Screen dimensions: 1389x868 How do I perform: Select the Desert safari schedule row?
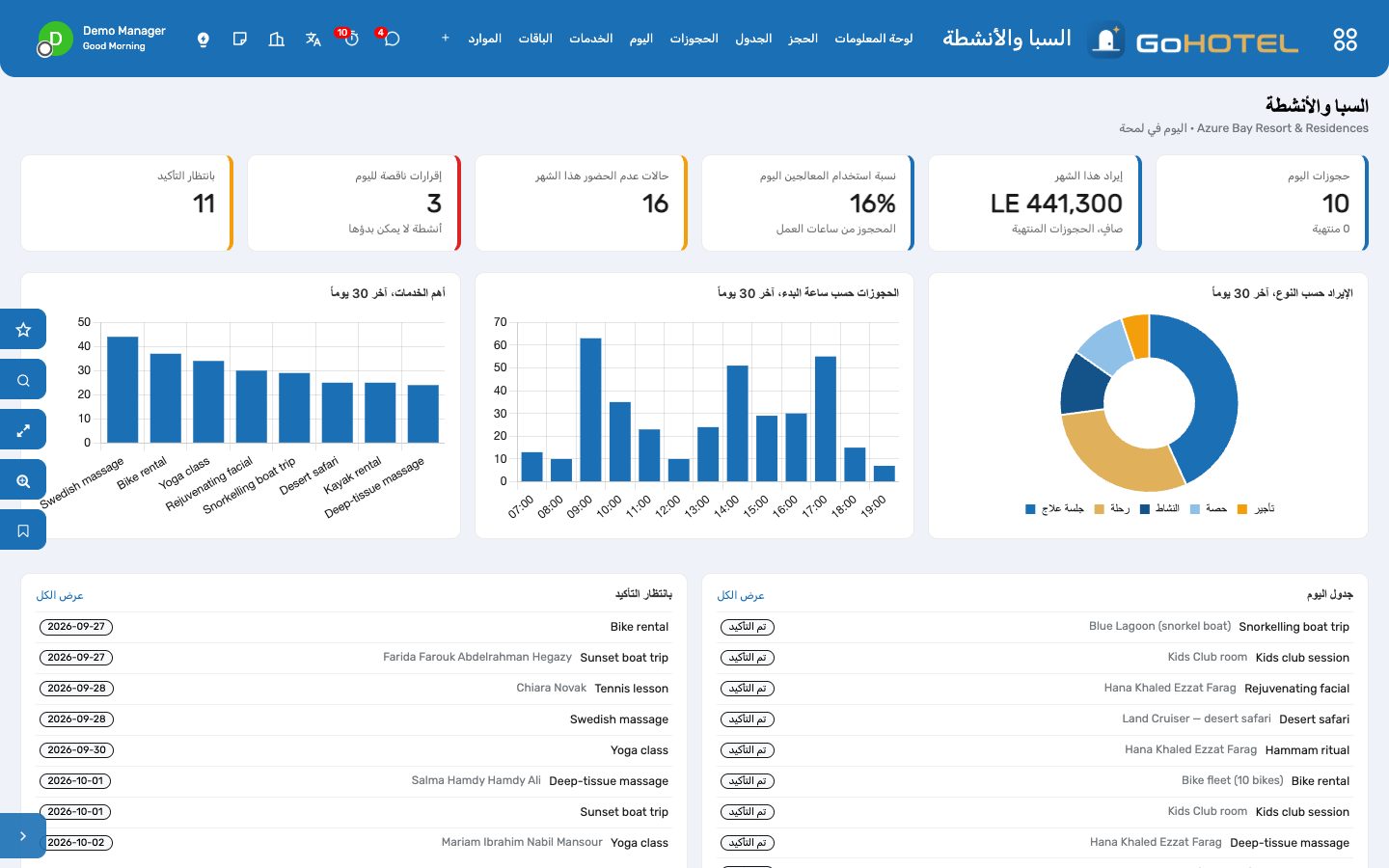(1035, 719)
